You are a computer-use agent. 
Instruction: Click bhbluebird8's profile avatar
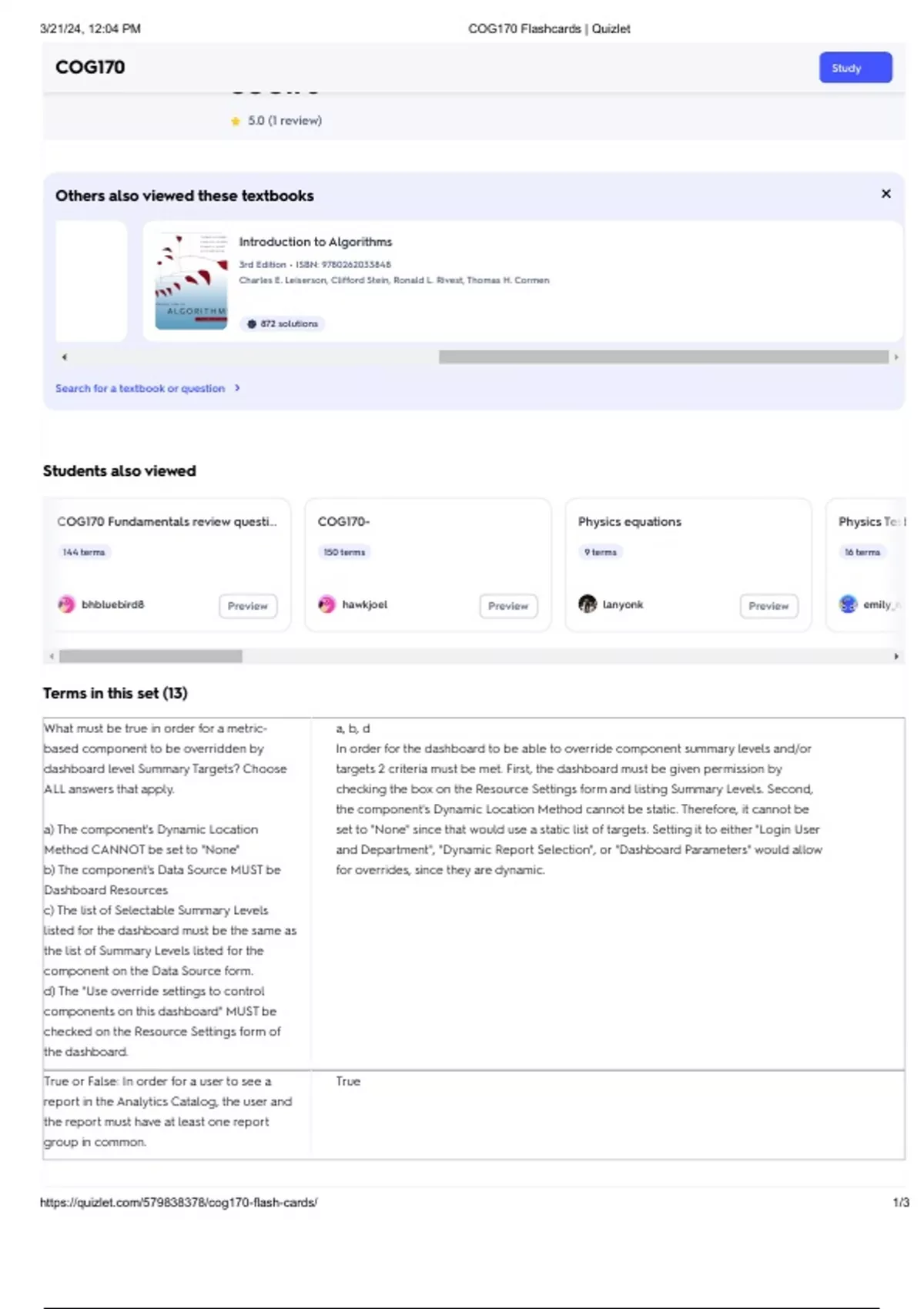point(67,604)
